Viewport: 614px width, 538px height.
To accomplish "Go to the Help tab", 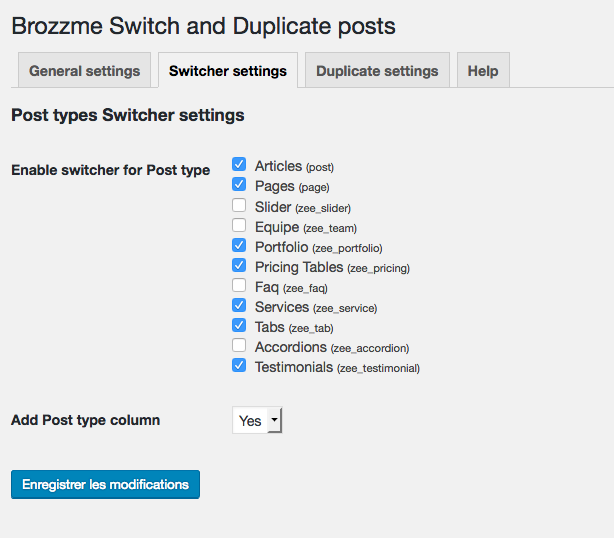I will click(x=483, y=71).
